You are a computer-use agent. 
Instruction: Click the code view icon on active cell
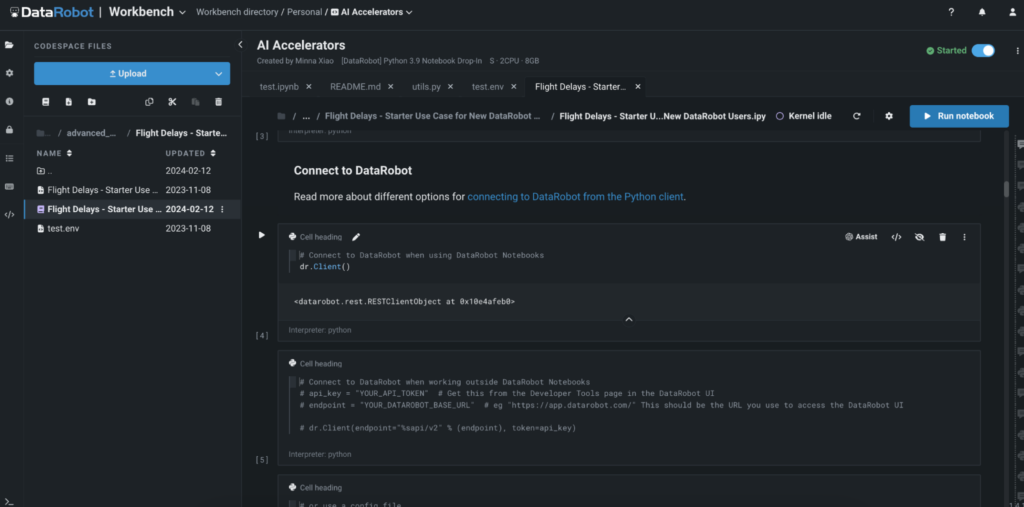point(896,237)
